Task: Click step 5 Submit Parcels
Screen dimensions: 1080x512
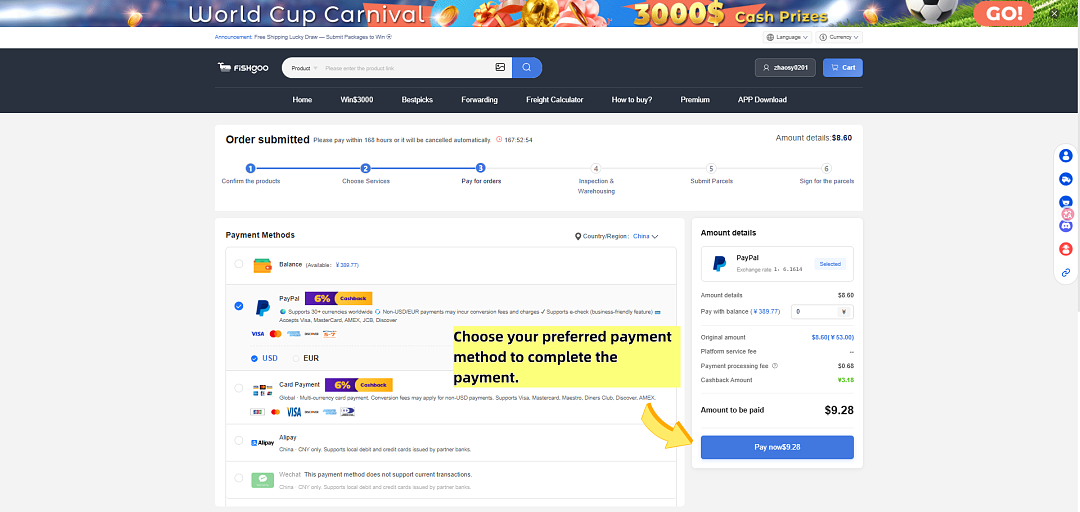Action: (712, 174)
